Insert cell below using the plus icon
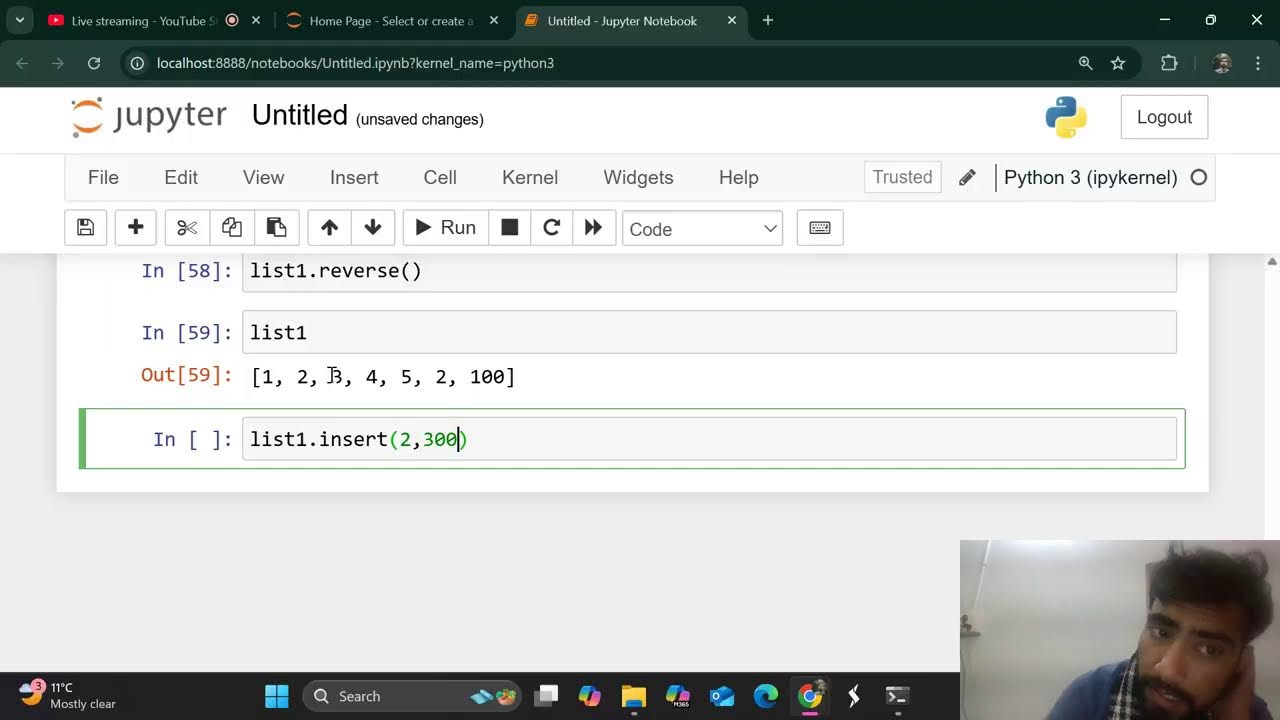 tap(136, 228)
